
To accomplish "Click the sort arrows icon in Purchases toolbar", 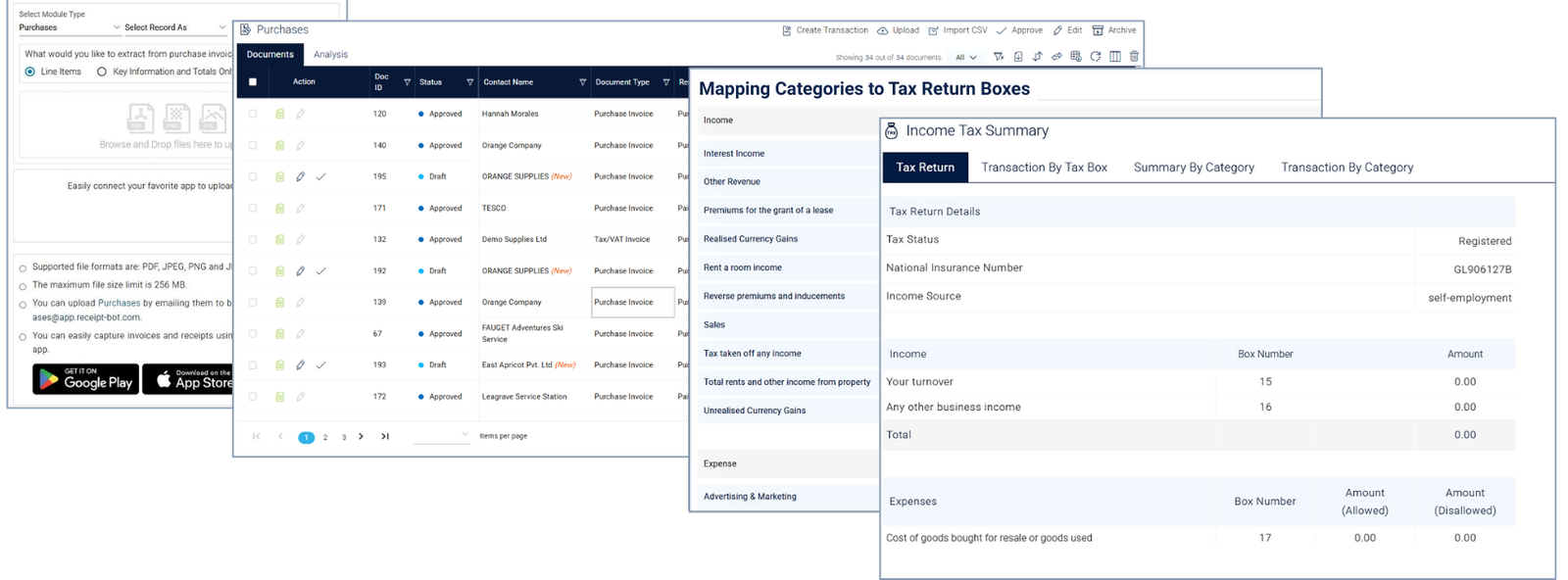I will pyautogui.click(x=1037, y=57).
